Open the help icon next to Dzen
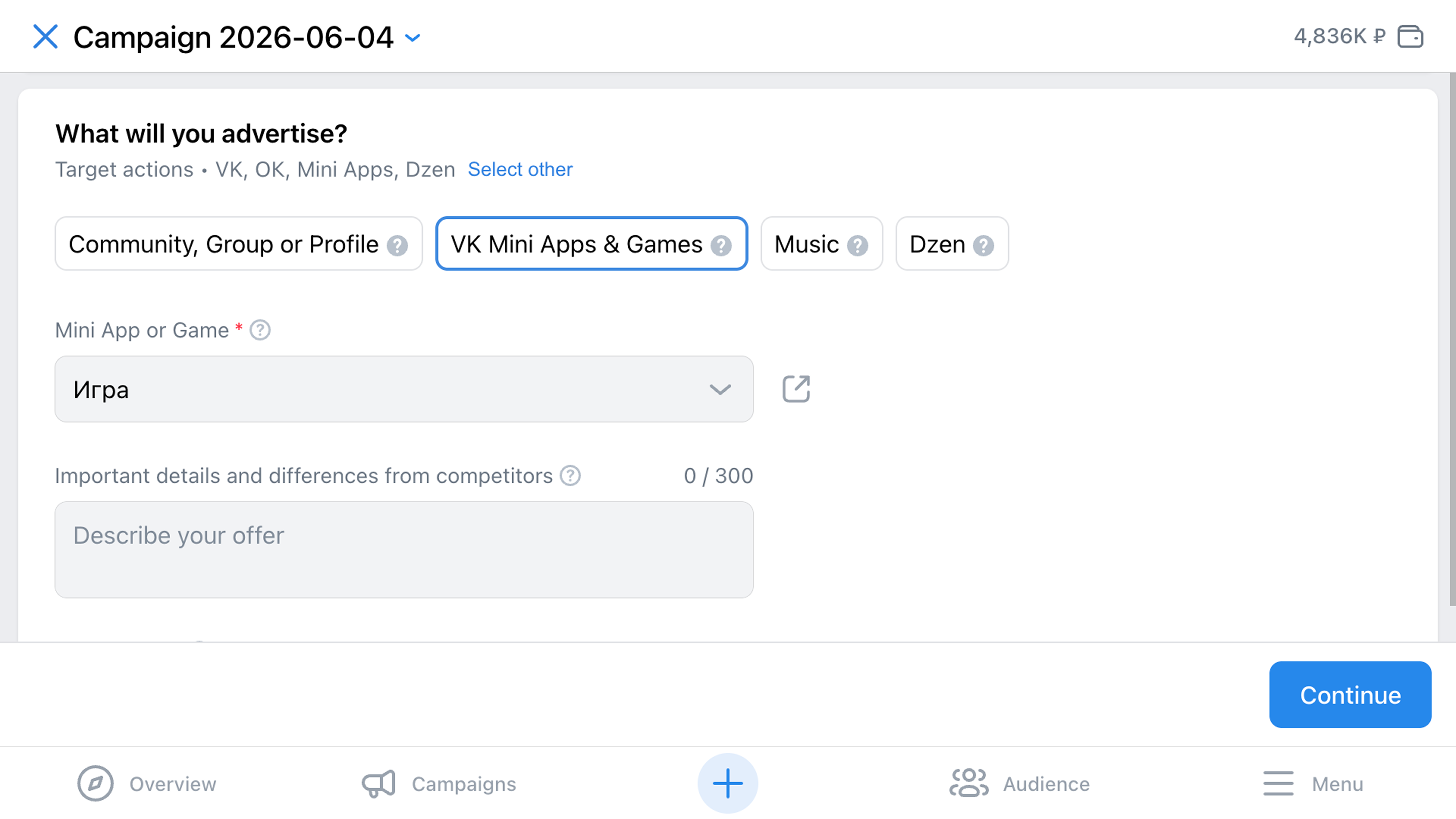 point(984,245)
